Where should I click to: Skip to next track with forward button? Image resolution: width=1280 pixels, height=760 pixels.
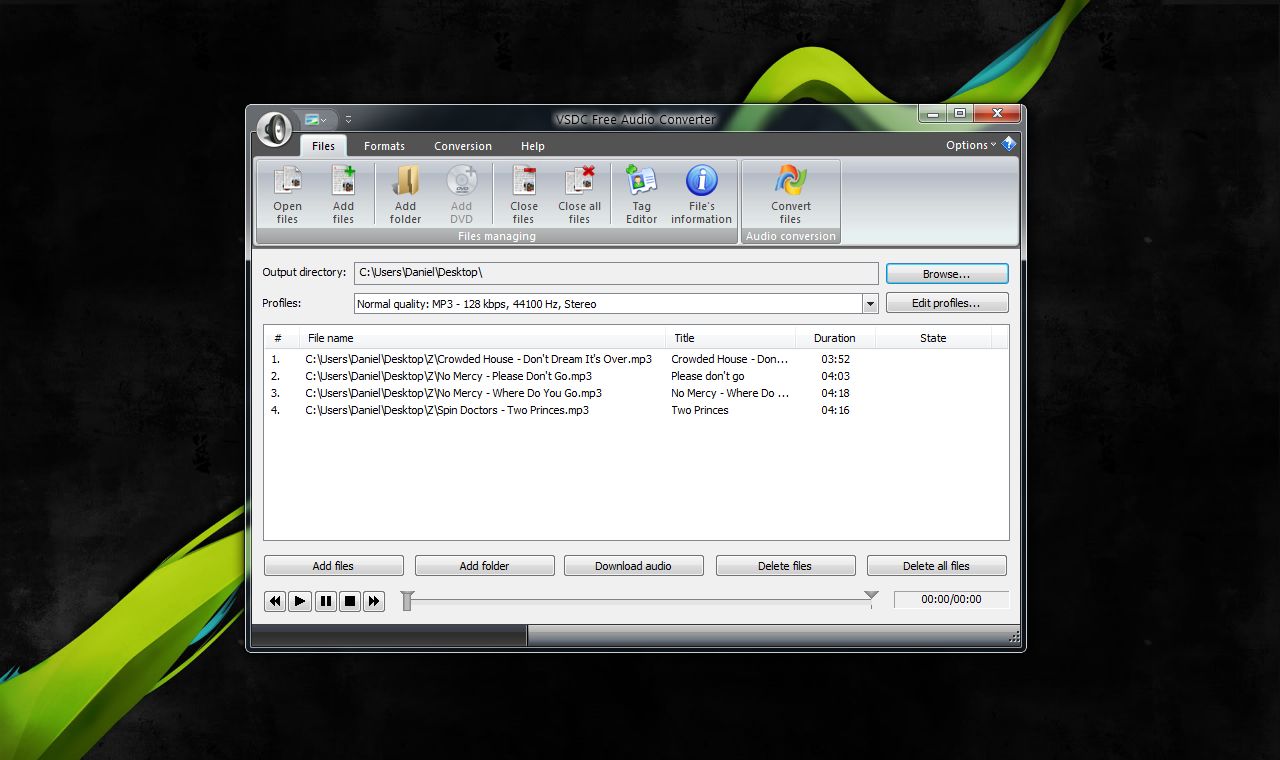coord(374,601)
